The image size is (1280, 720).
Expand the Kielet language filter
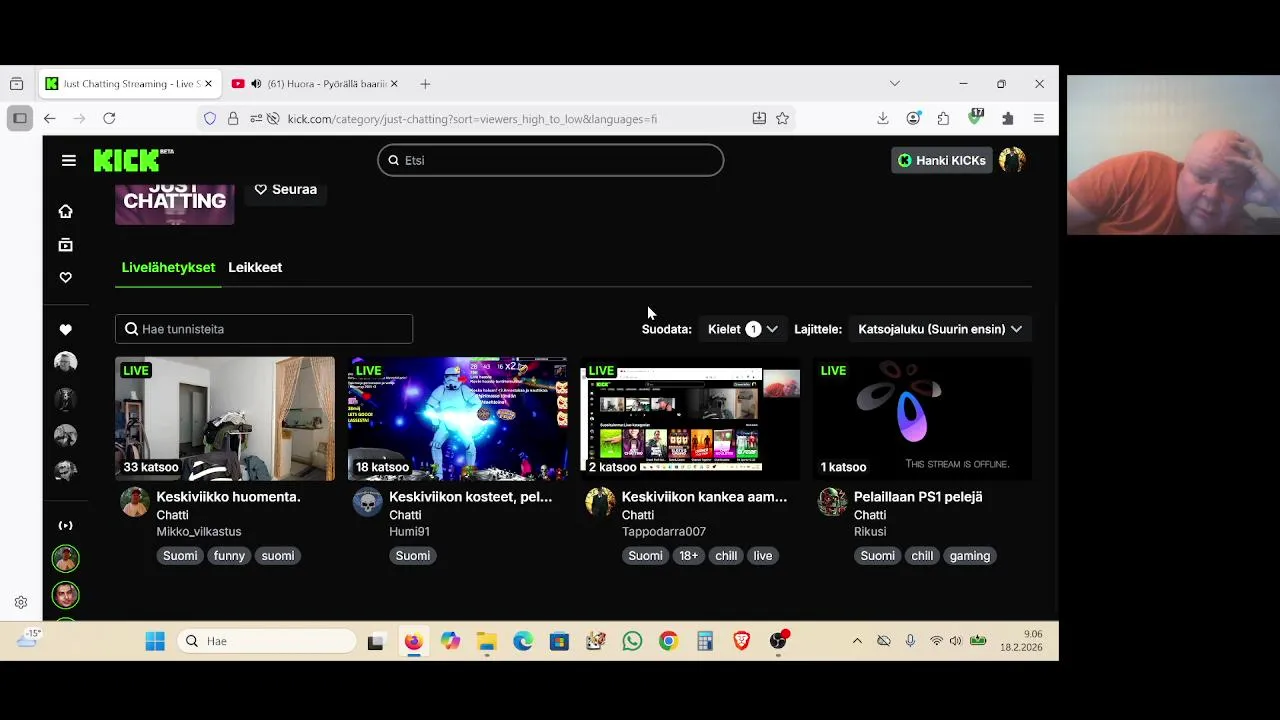pyautogui.click(x=742, y=329)
